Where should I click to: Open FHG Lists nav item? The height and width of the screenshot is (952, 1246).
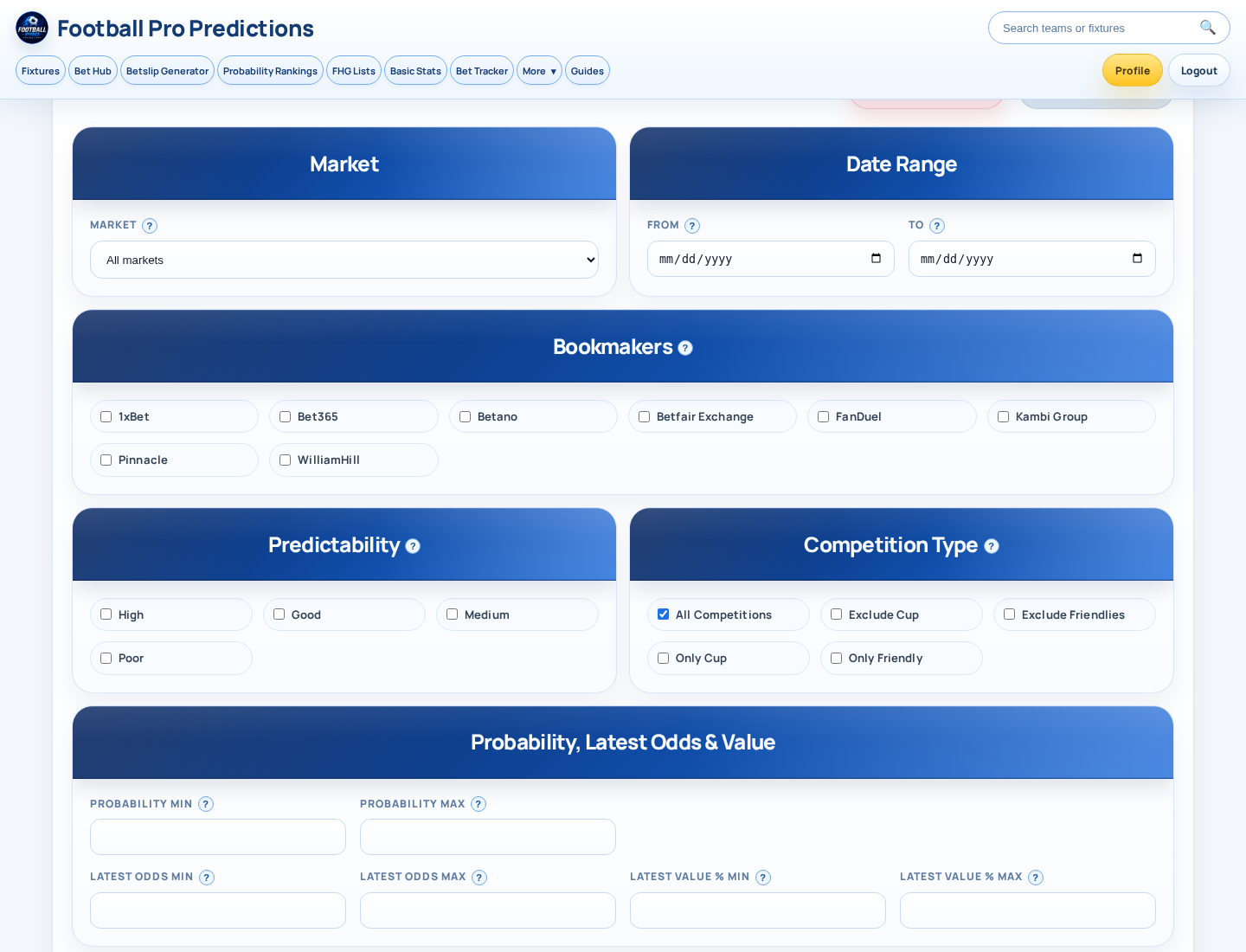click(354, 71)
